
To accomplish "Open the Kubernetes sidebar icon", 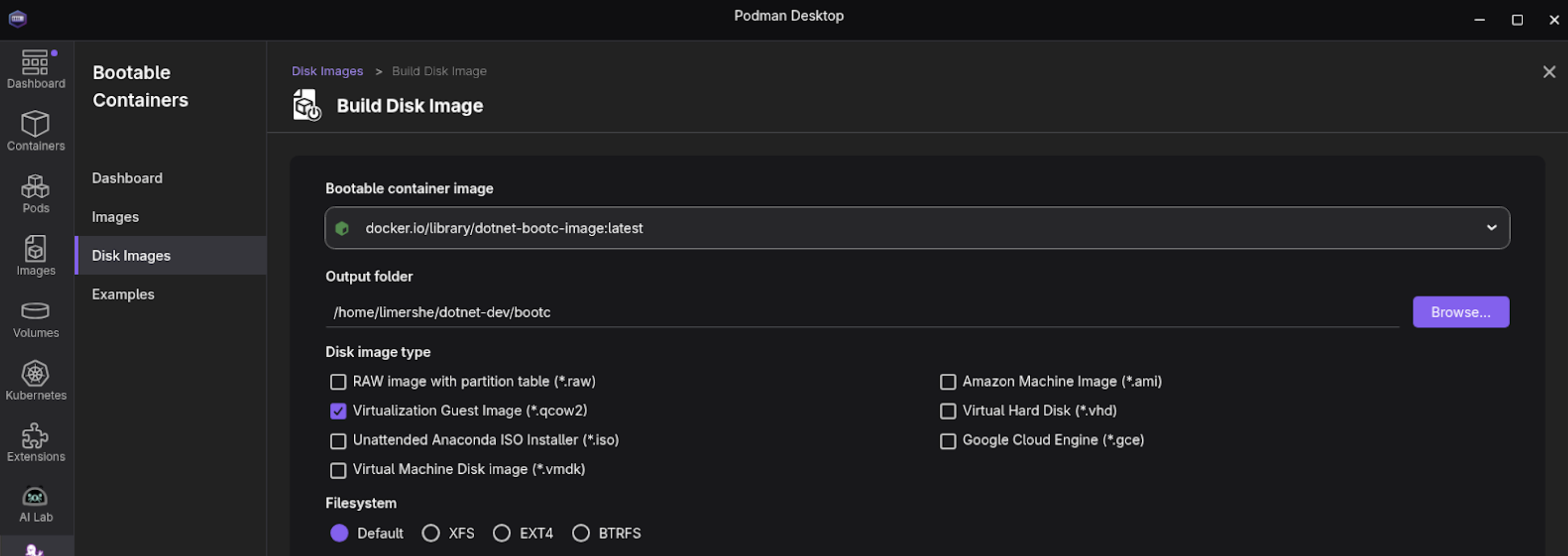I will 35,380.
